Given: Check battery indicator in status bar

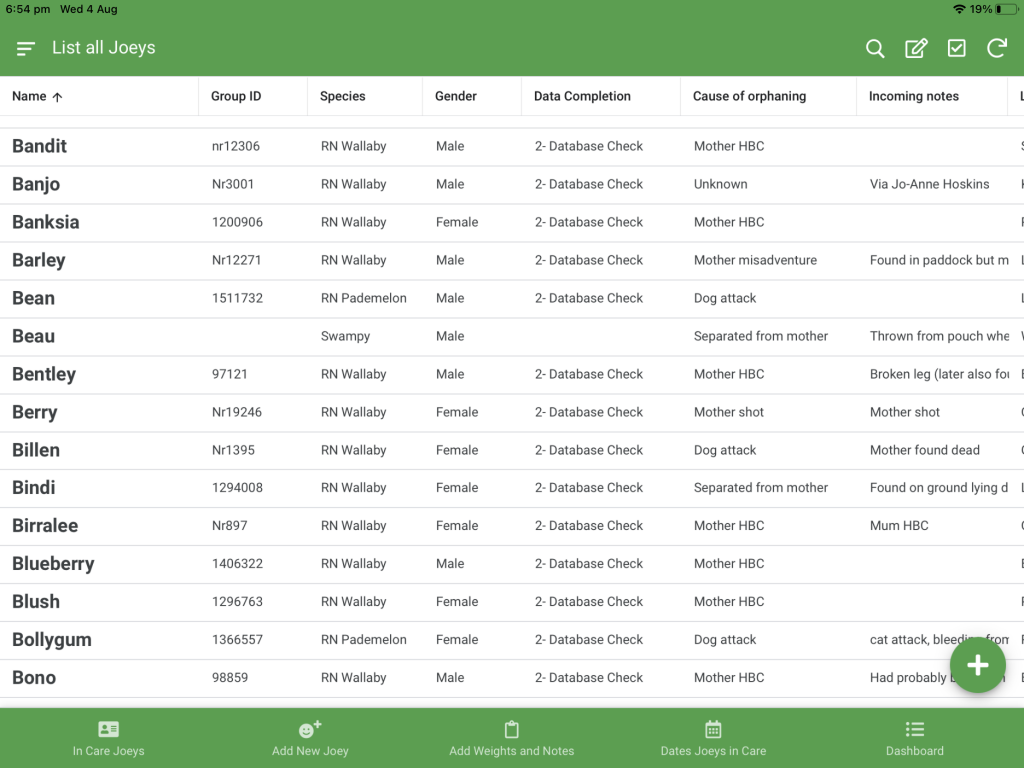Looking at the screenshot, I should [1006, 9].
